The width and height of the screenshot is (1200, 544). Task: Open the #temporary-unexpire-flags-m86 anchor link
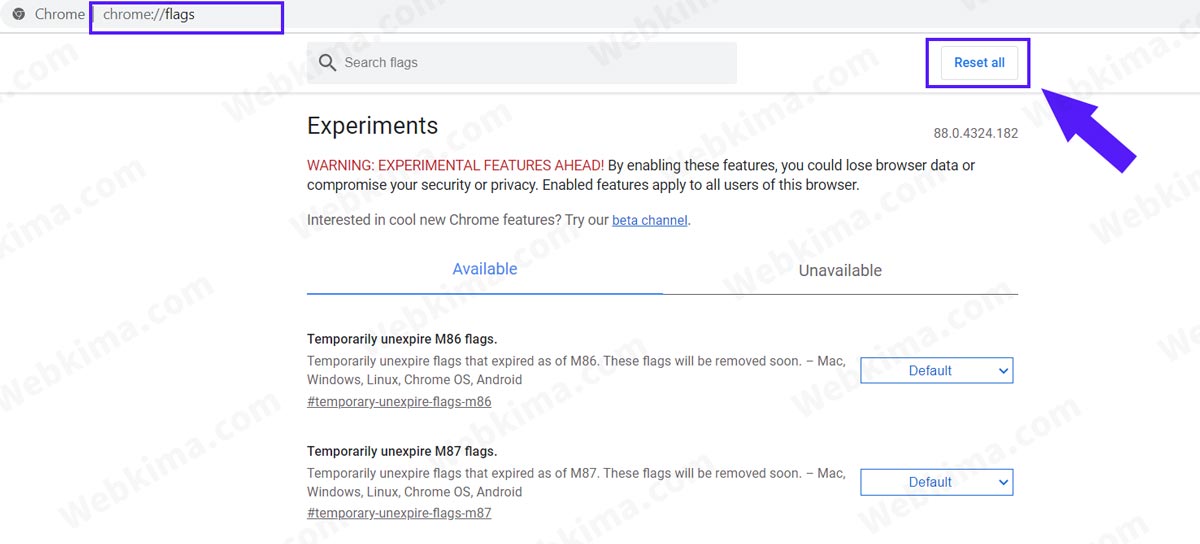pyautogui.click(x=399, y=402)
